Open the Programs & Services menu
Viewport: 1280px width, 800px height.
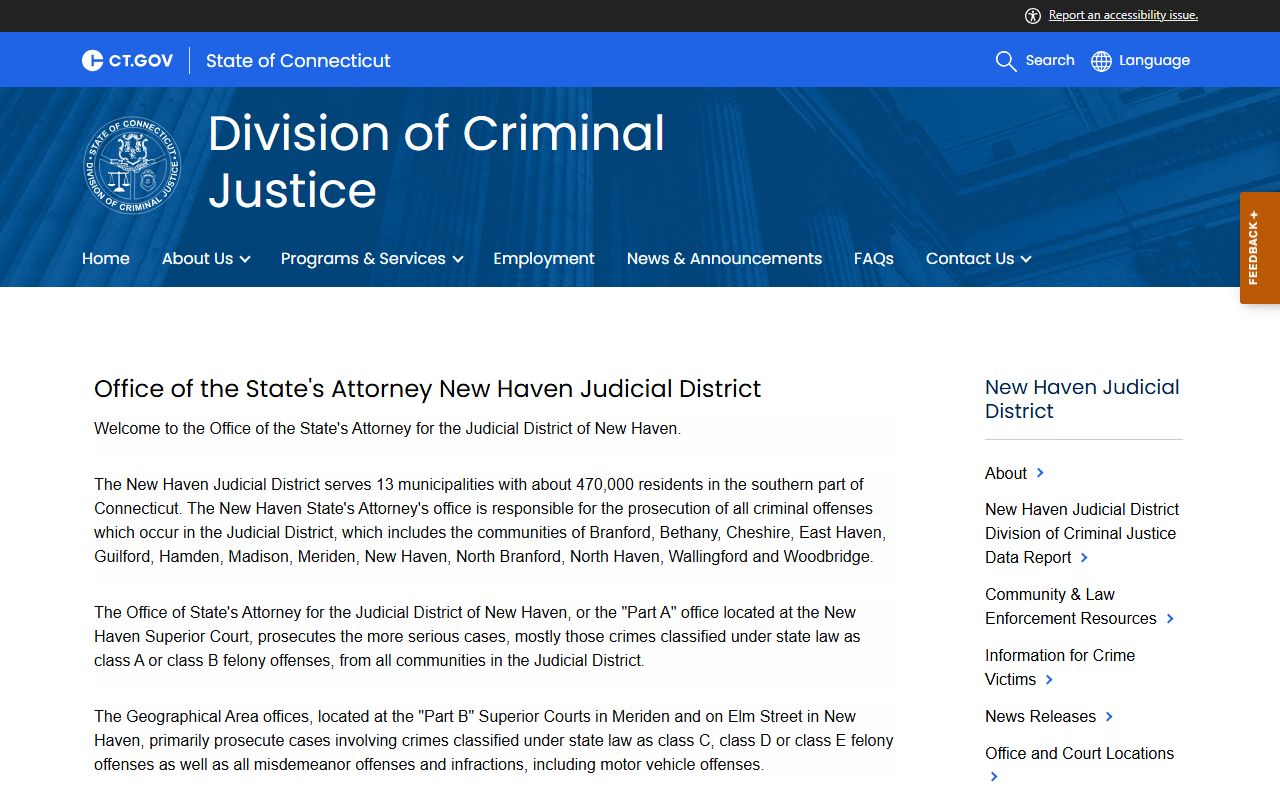click(363, 258)
